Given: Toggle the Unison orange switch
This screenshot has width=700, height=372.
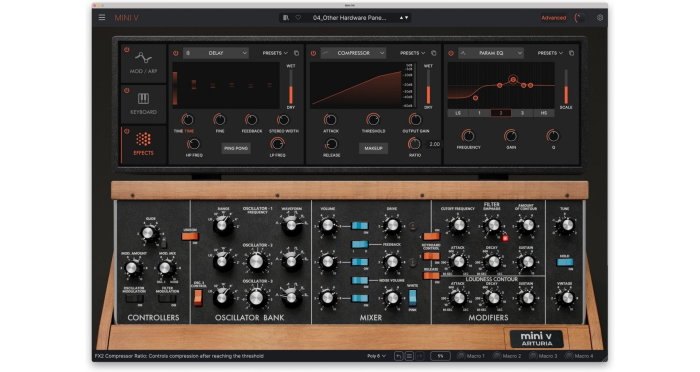Looking at the screenshot, I should [190, 236].
